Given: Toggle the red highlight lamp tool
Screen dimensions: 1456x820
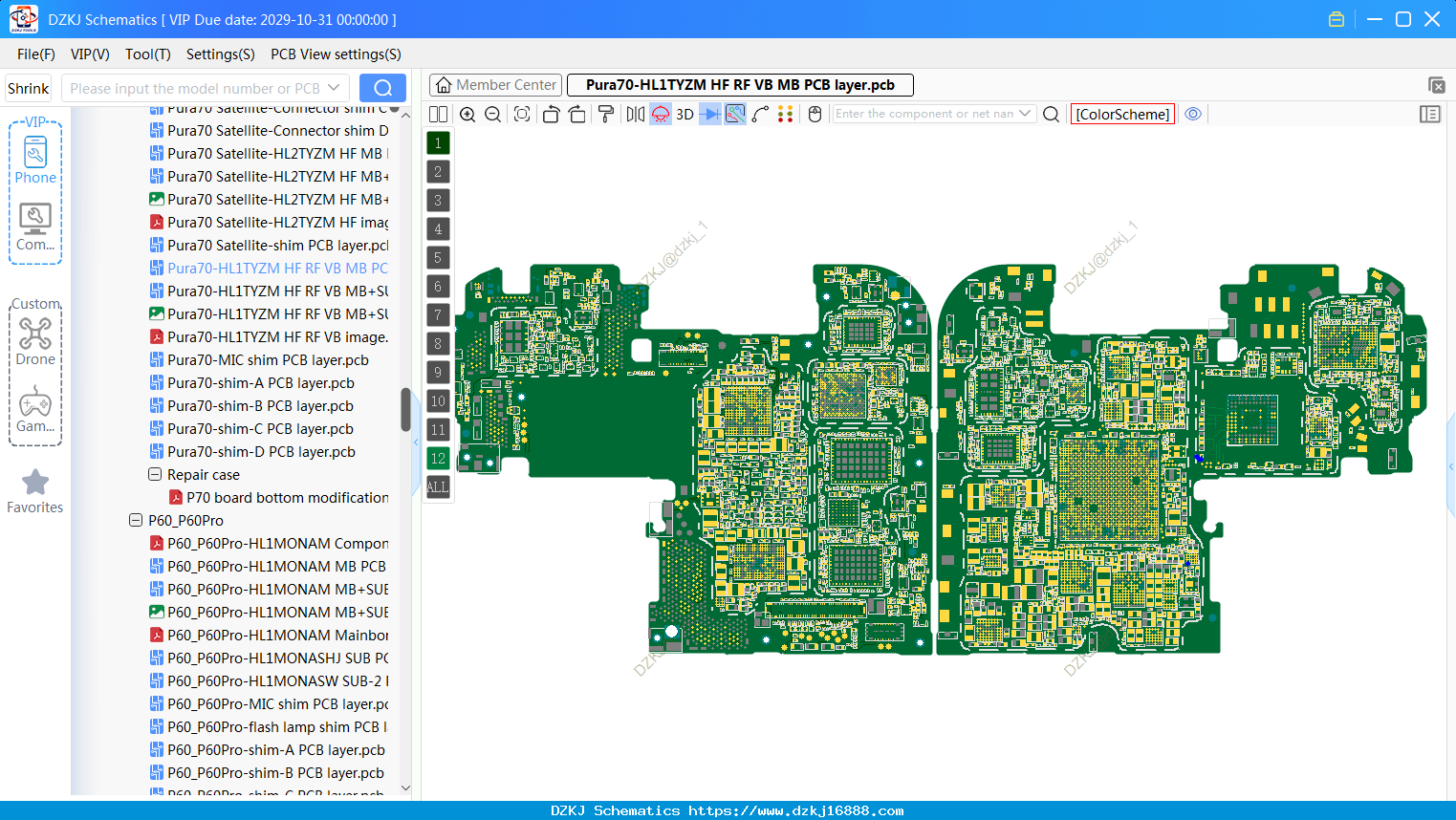Looking at the screenshot, I should pos(661,114).
